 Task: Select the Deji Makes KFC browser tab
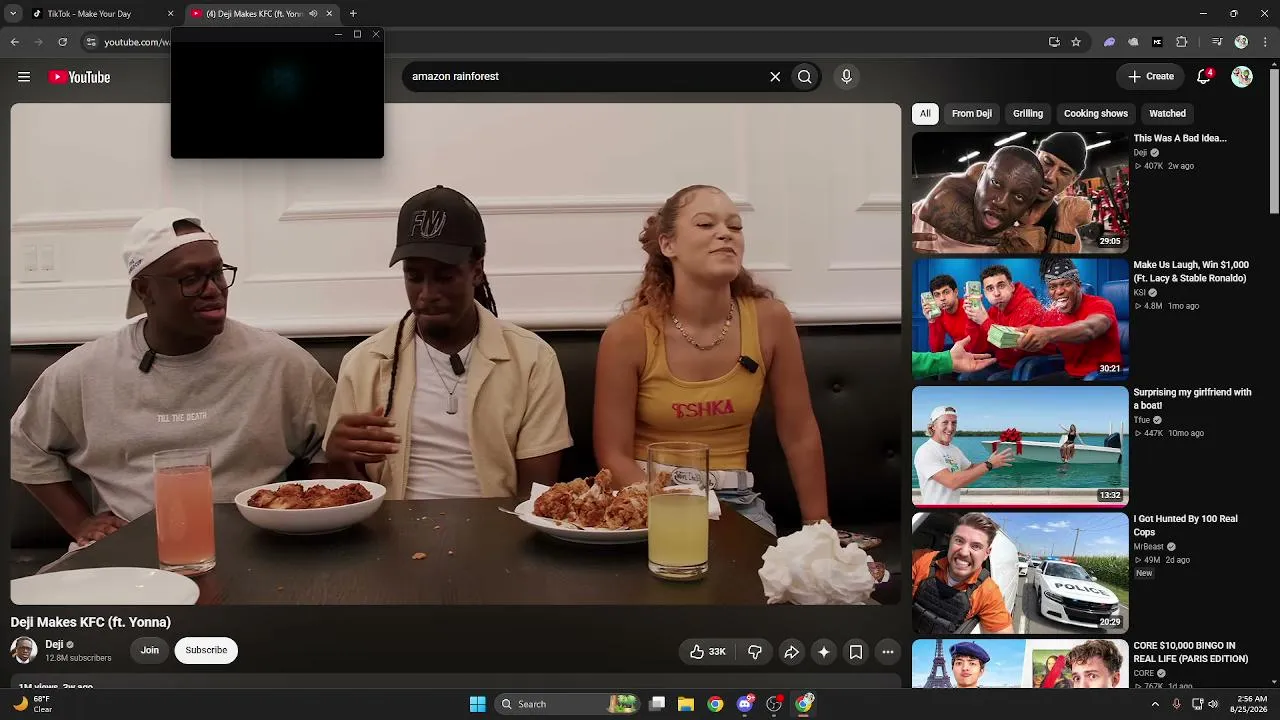(261, 14)
